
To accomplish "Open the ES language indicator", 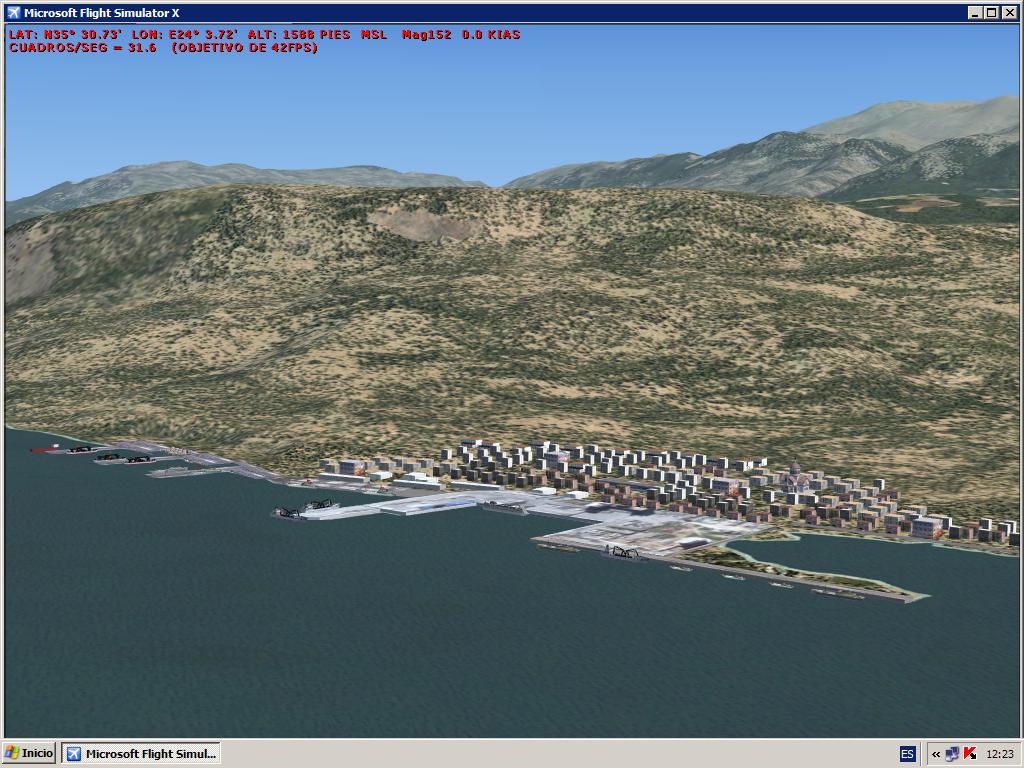I will 907,754.
